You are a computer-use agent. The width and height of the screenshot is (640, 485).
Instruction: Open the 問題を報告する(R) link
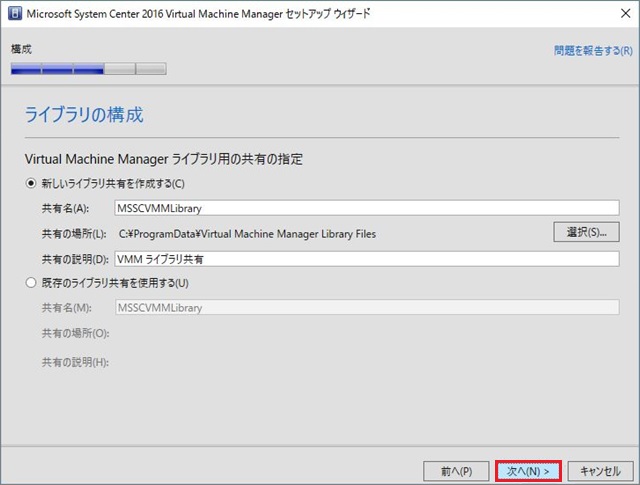pos(593,50)
